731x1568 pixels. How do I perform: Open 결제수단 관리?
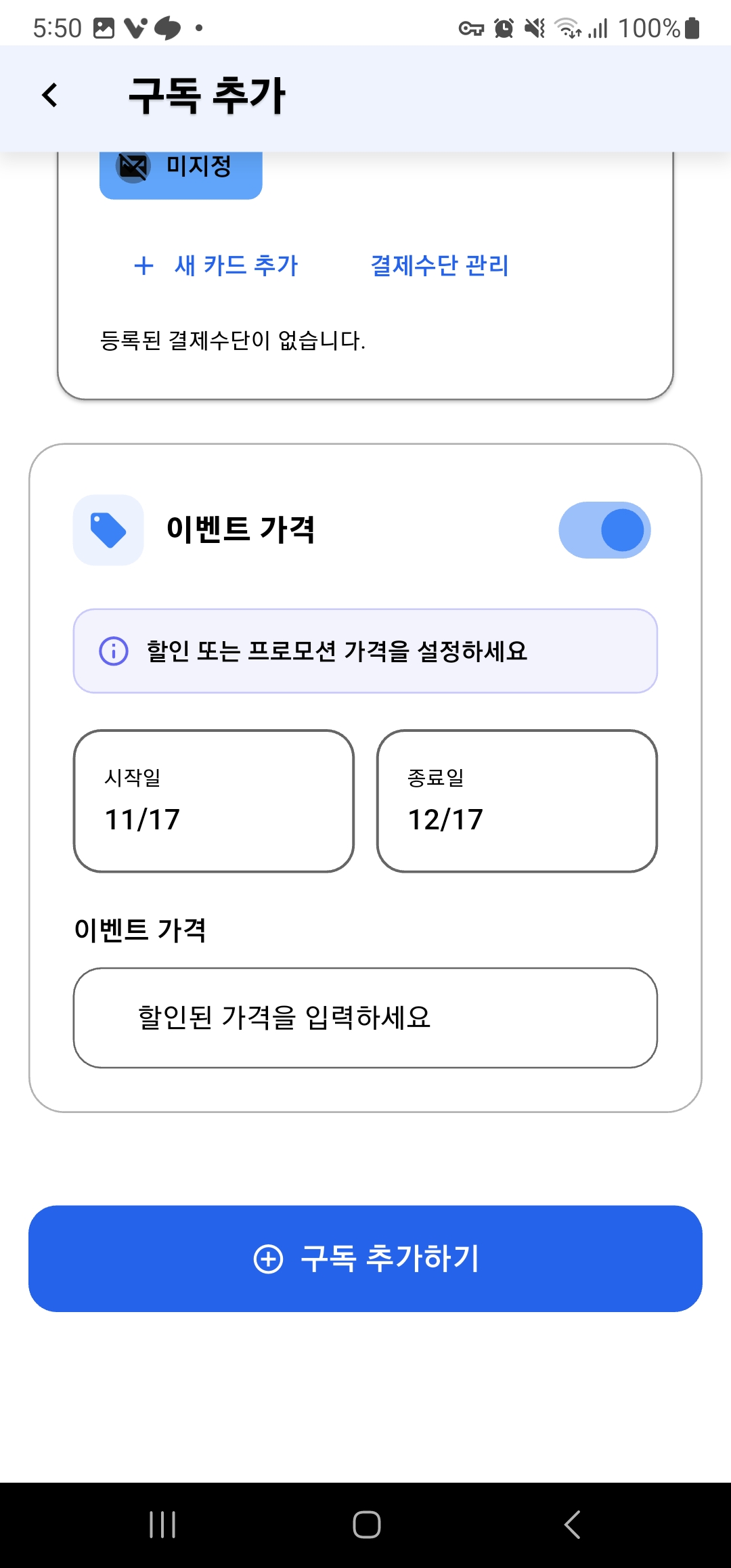tap(440, 265)
